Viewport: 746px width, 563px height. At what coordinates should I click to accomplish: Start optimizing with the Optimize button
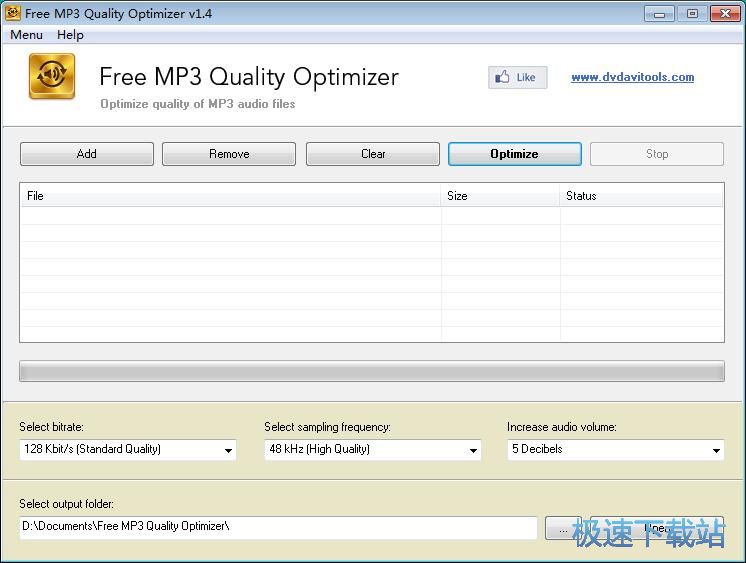coord(514,154)
